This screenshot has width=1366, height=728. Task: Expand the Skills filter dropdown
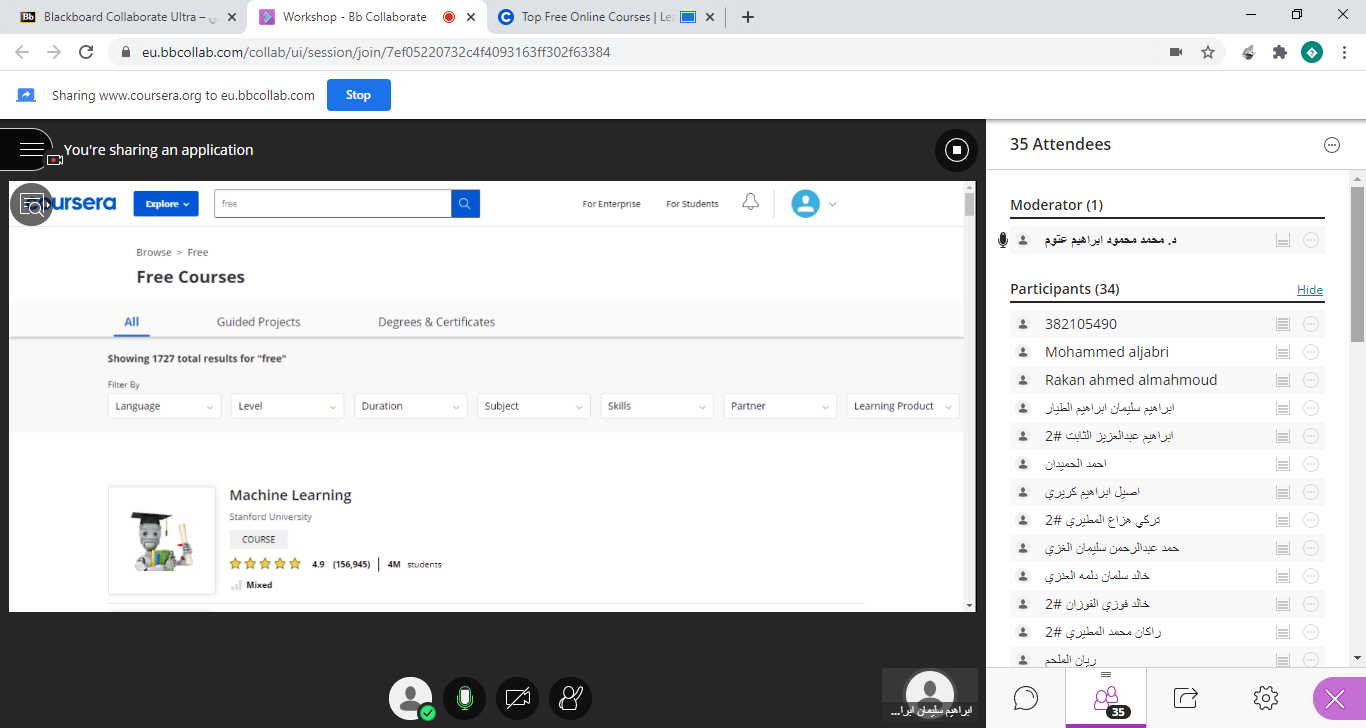(658, 406)
